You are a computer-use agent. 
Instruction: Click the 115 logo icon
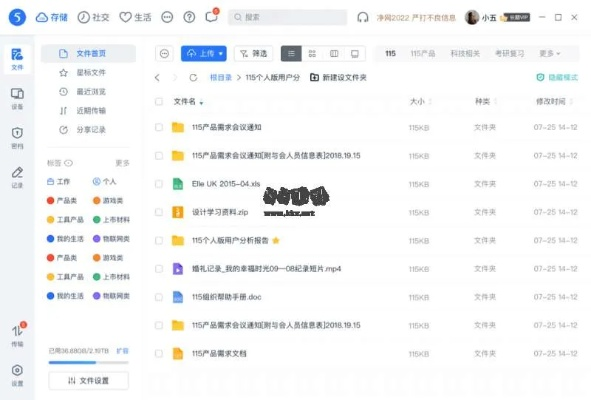[x=17, y=17]
